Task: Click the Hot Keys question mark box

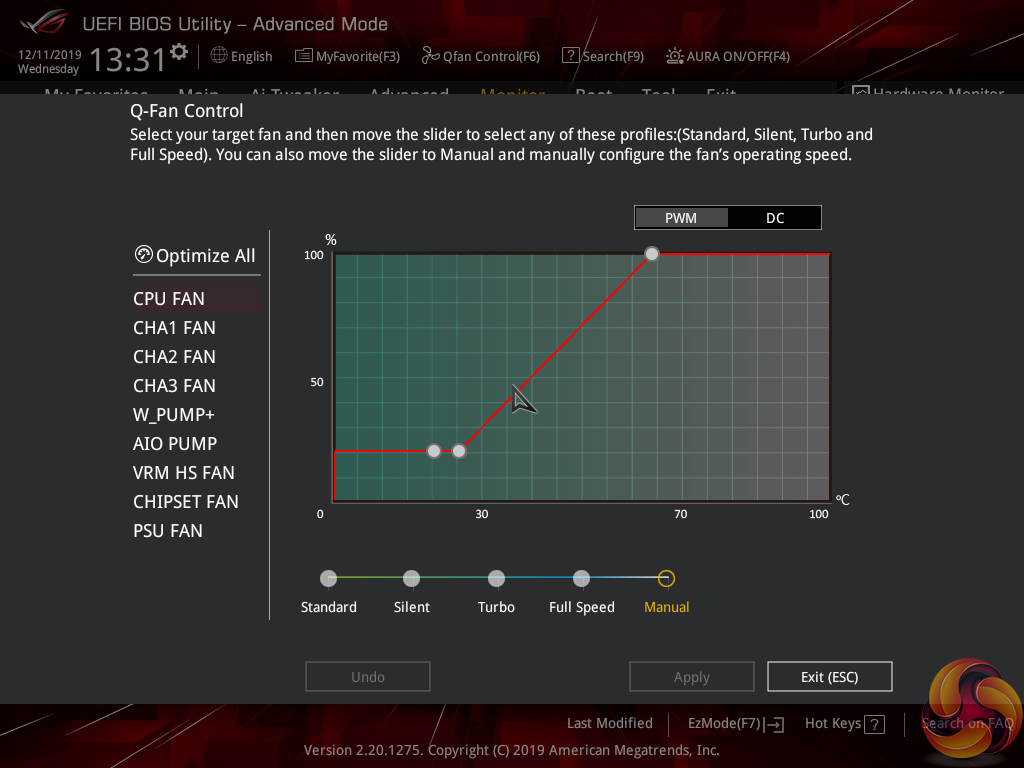Action: pos(874,724)
